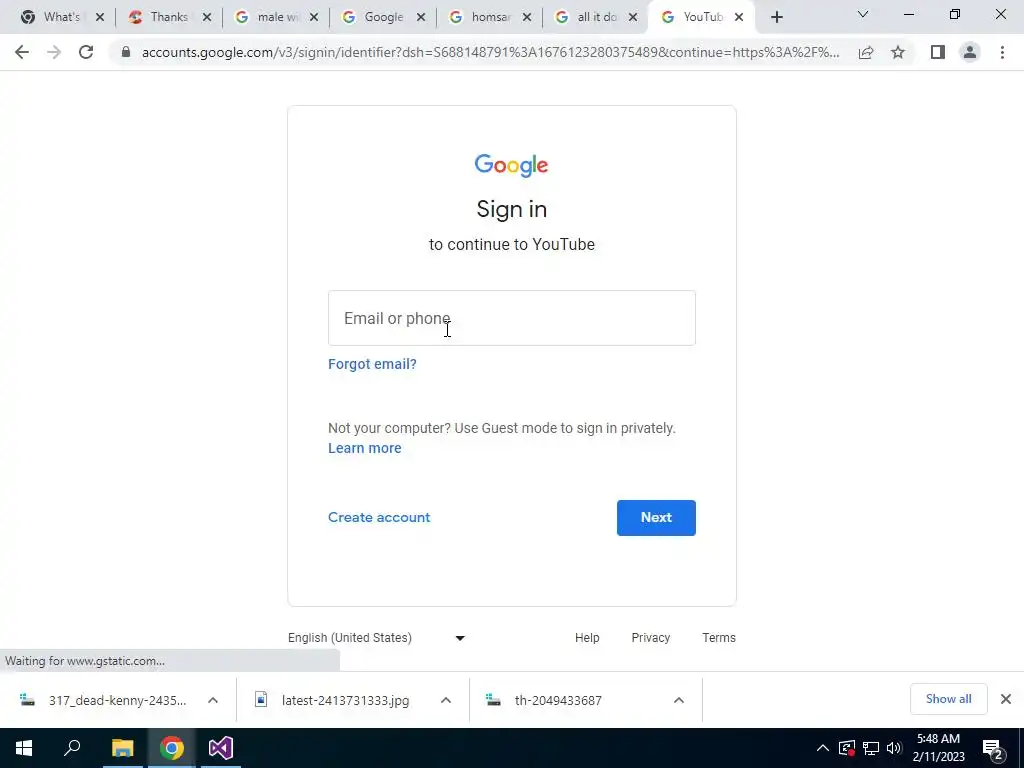Open the Chrome profile avatar icon
This screenshot has width=1024, height=768.
pos(970,52)
